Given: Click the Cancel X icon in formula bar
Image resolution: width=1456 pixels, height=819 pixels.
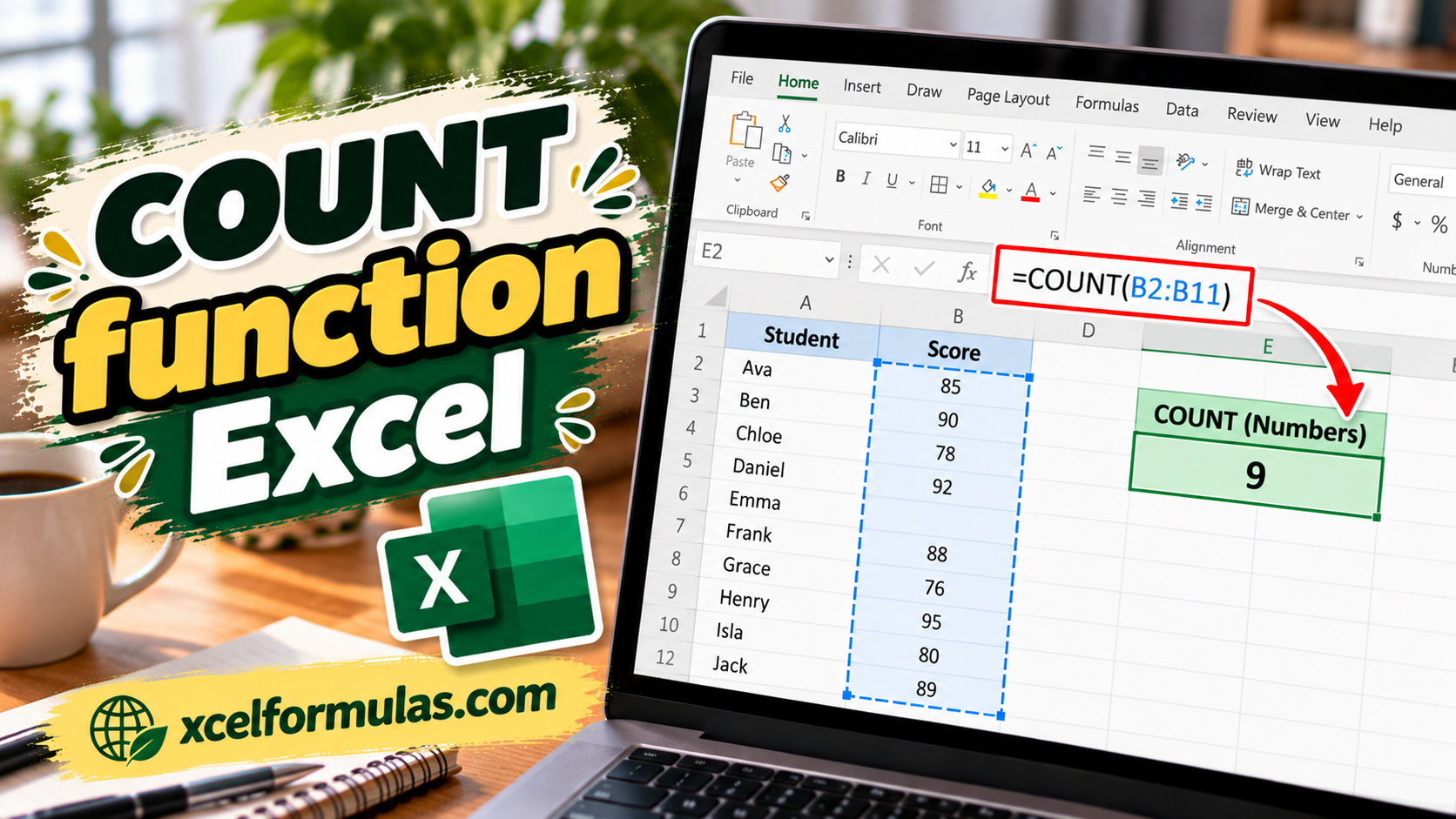Looking at the screenshot, I should pos(881,265).
